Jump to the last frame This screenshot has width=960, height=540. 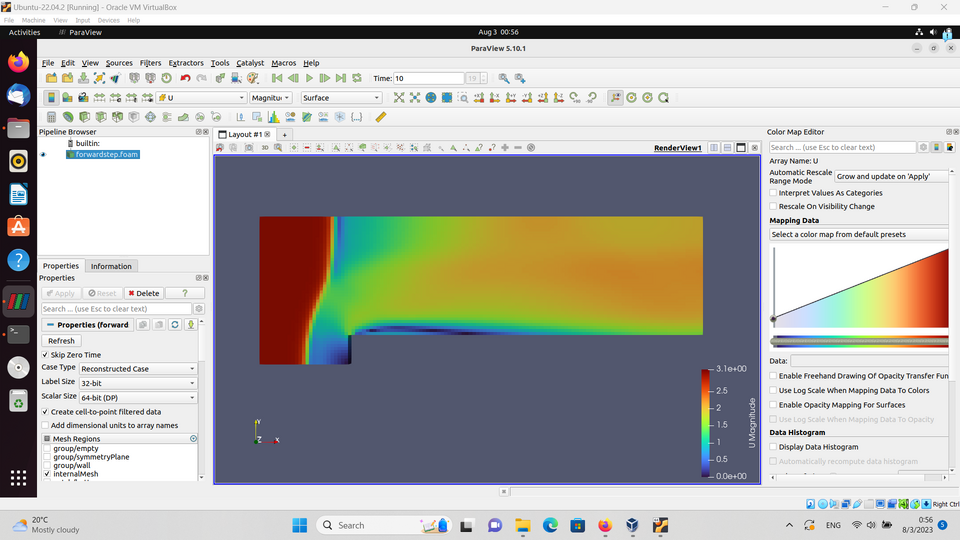[x=341, y=78]
